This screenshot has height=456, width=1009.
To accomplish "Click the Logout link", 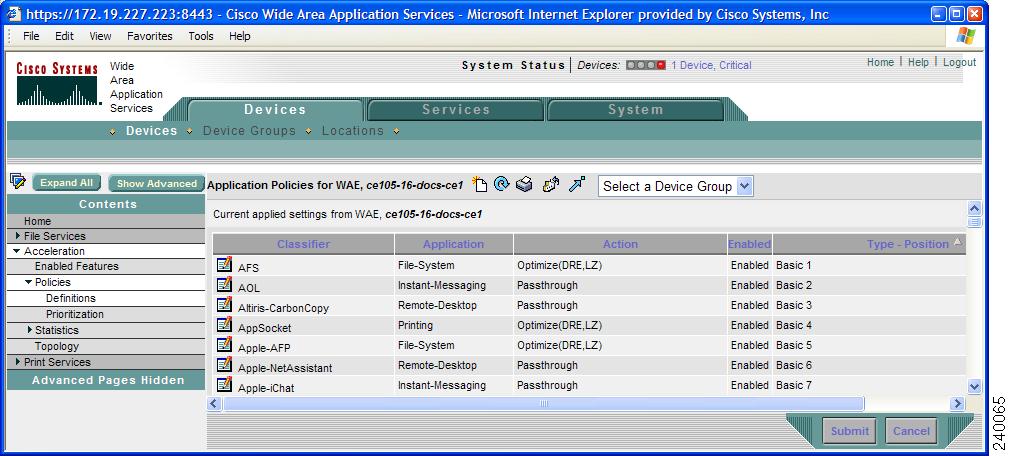I will (x=959, y=62).
